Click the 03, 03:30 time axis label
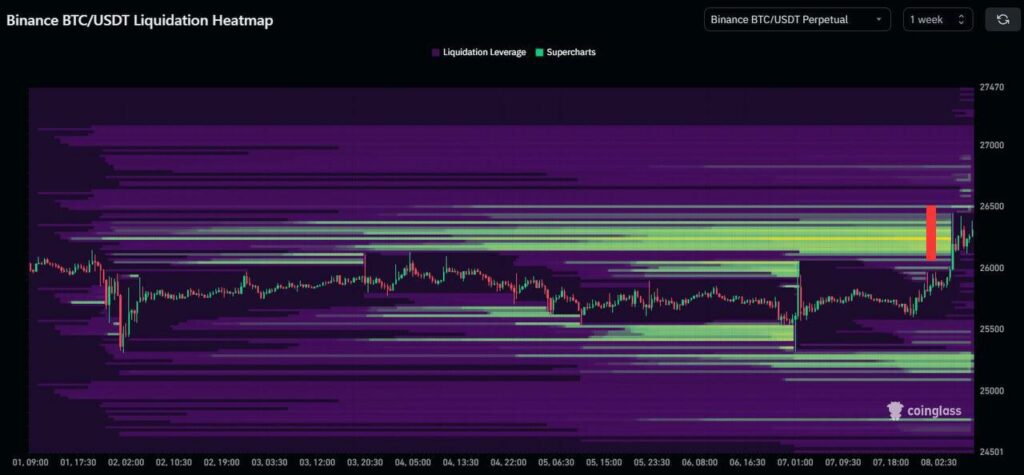 pos(270,463)
